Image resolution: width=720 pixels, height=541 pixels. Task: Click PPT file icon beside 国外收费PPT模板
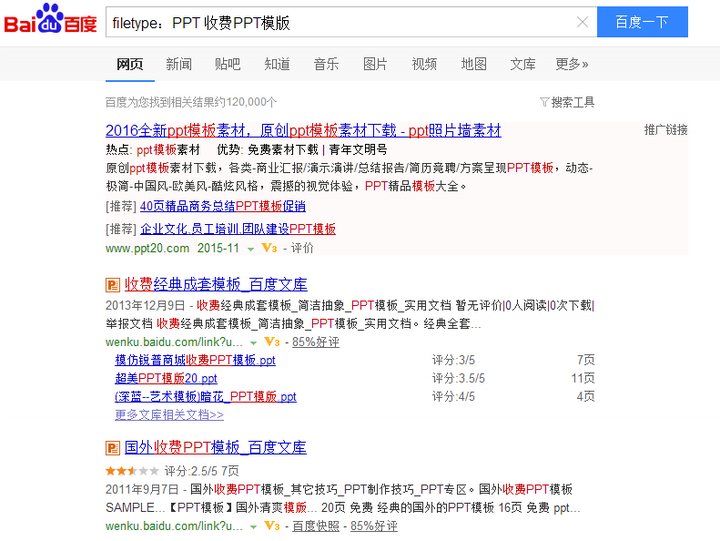point(112,448)
